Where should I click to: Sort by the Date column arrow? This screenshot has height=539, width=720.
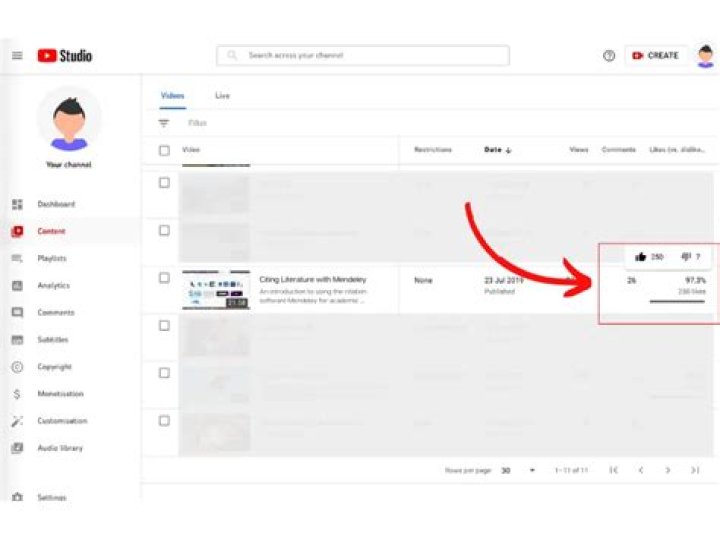(x=508, y=150)
